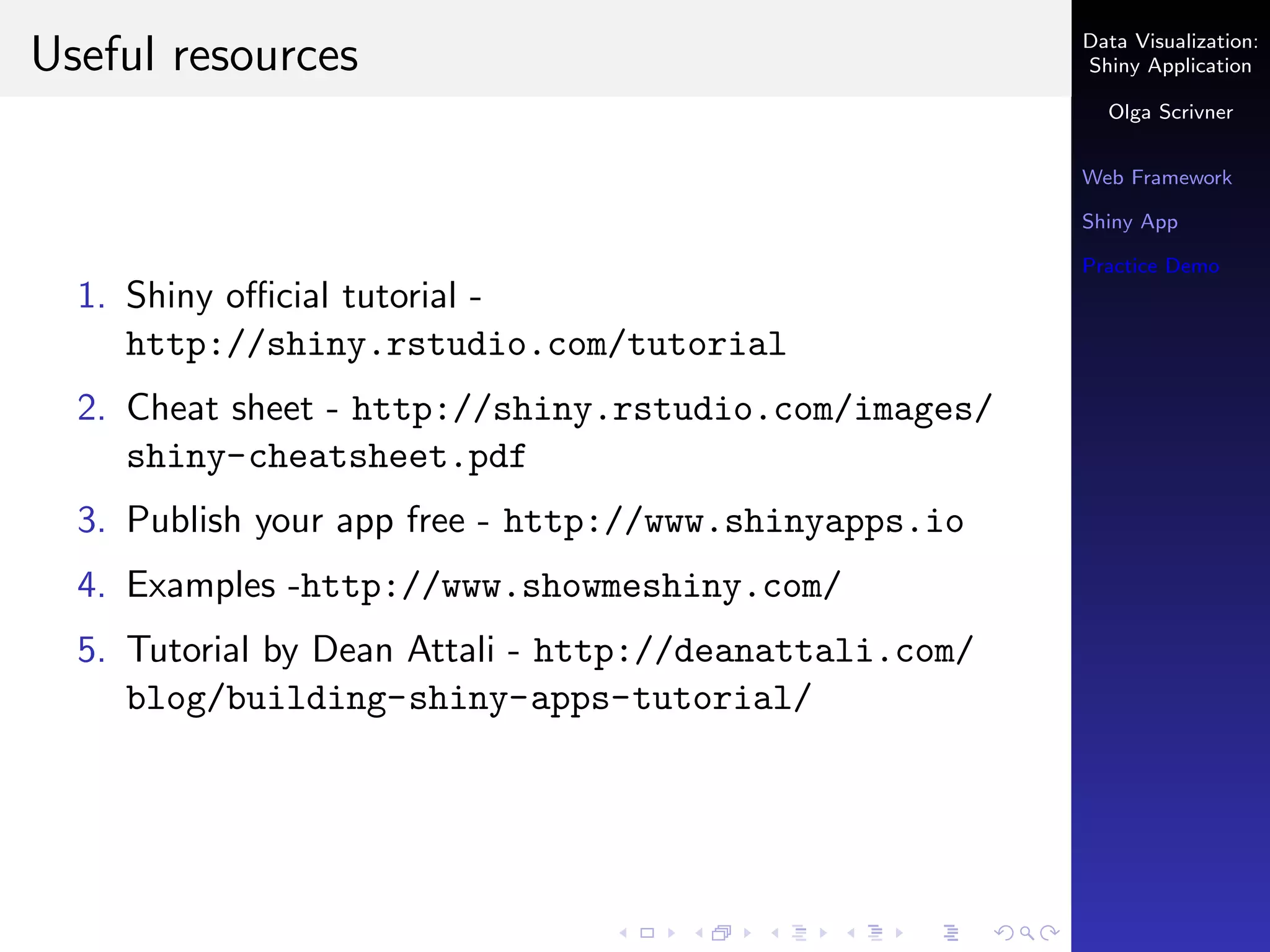Screen dimensions: 1270x952
Task: Click the go-forward redo arrow icon
Action: (1050, 933)
